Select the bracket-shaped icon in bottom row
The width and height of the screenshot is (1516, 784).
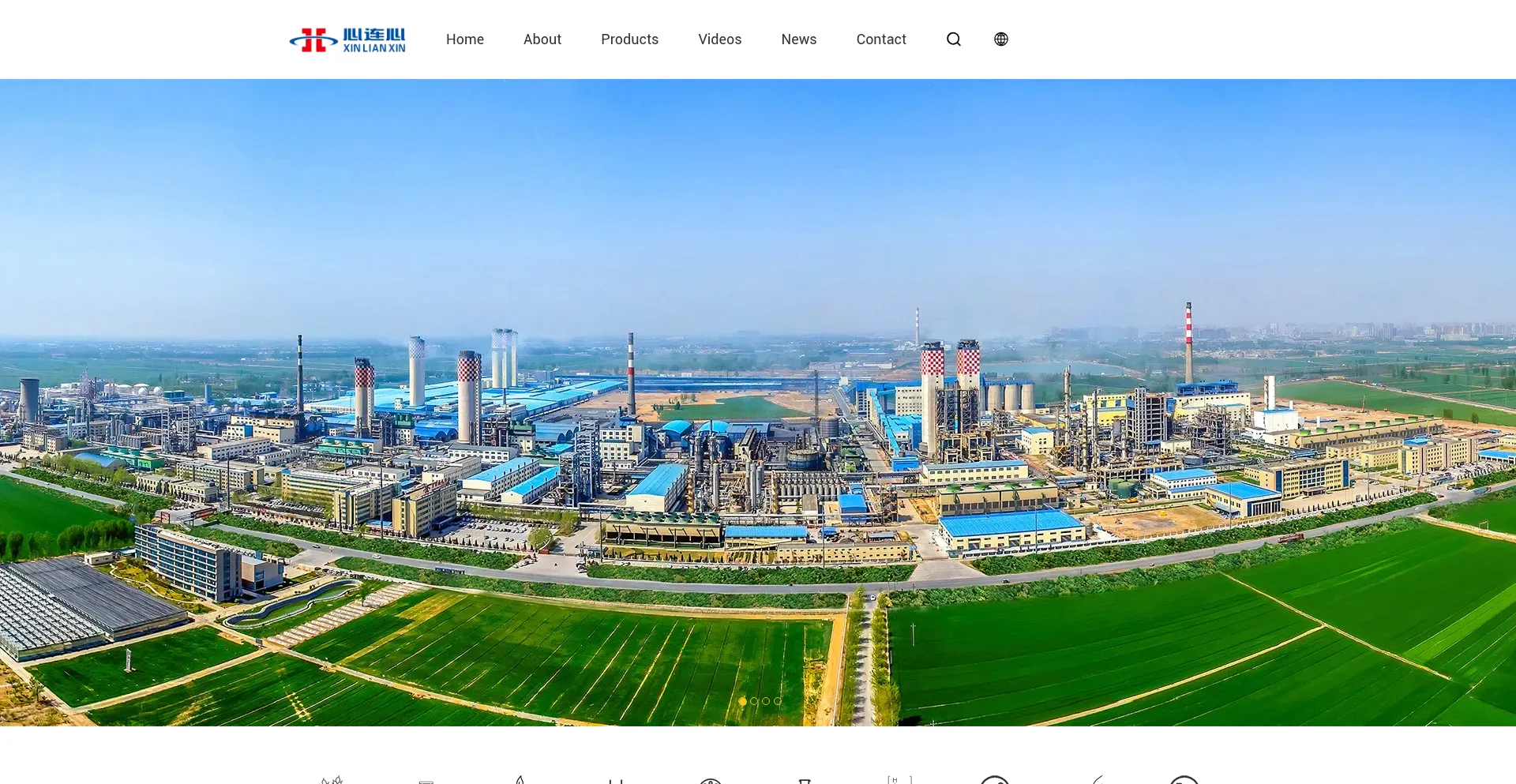pyautogui.click(x=899, y=780)
